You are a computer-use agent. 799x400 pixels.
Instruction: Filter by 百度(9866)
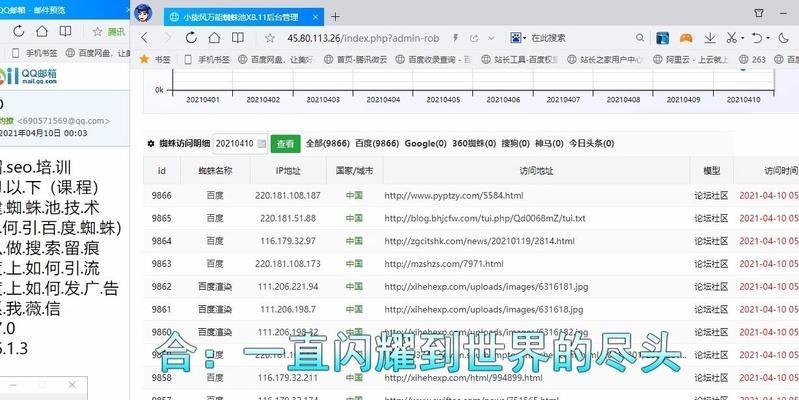[377, 144]
